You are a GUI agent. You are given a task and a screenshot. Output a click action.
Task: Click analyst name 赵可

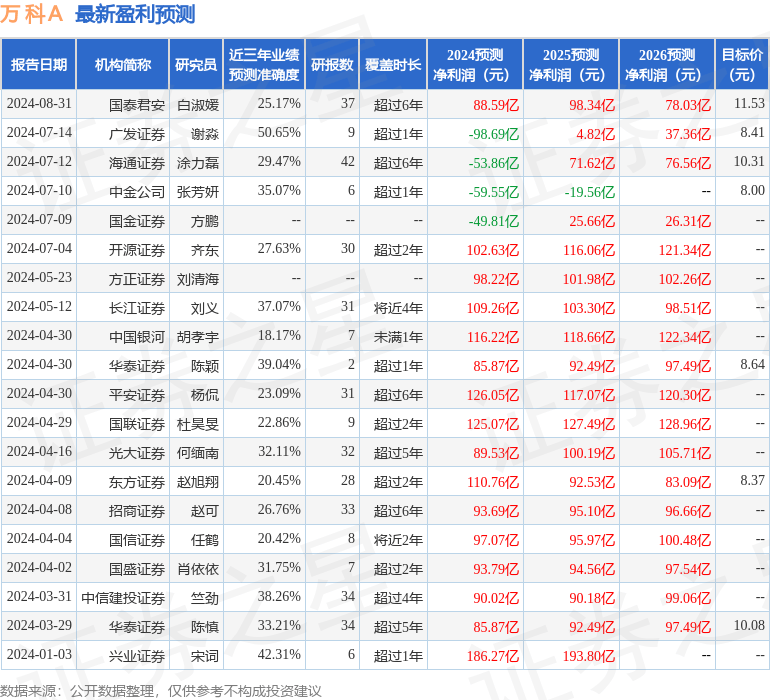tap(205, 511)
